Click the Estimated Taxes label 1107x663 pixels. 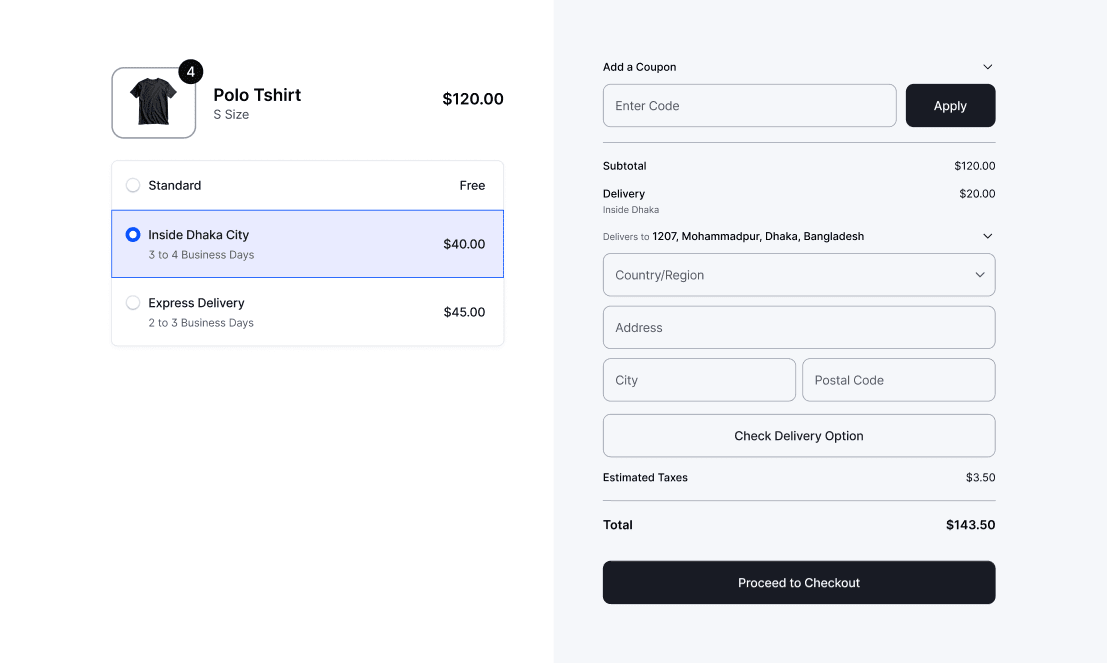[645, 477]
